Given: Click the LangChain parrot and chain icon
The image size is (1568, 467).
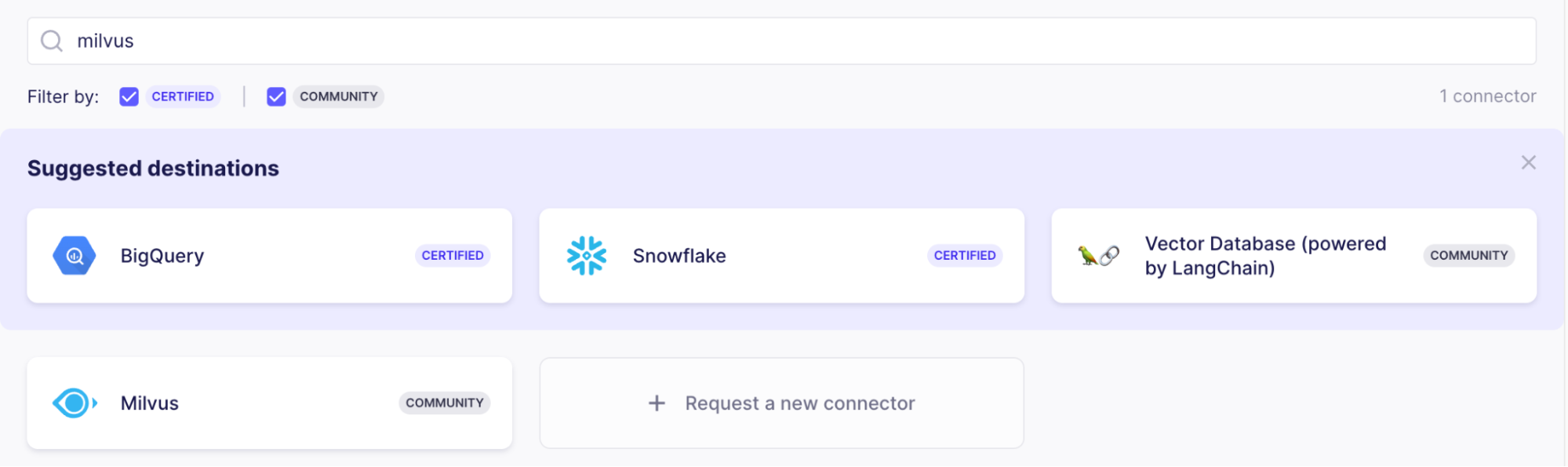Looking at the screenshot, I should (1098, 256).
